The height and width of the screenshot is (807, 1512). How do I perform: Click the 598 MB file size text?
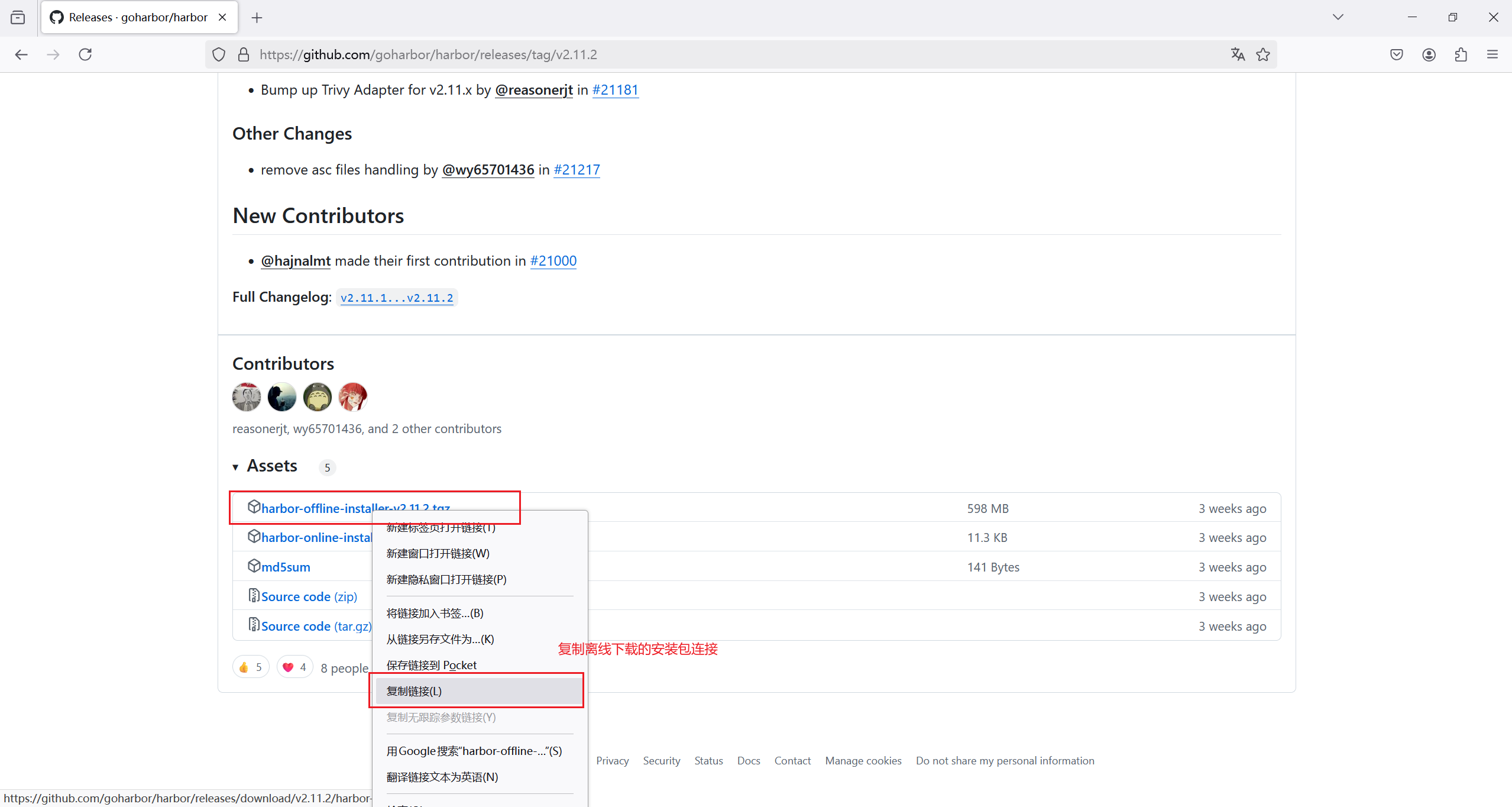pos(988,509)
